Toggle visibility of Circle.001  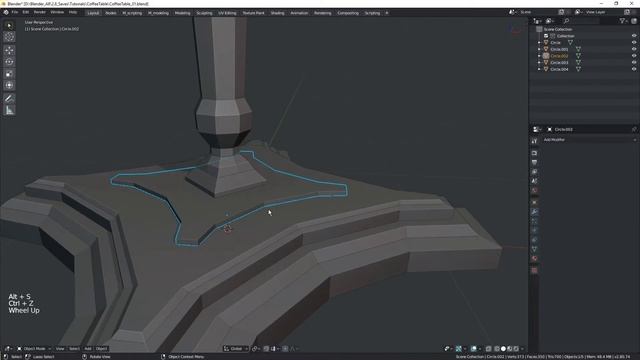point(634,49)
